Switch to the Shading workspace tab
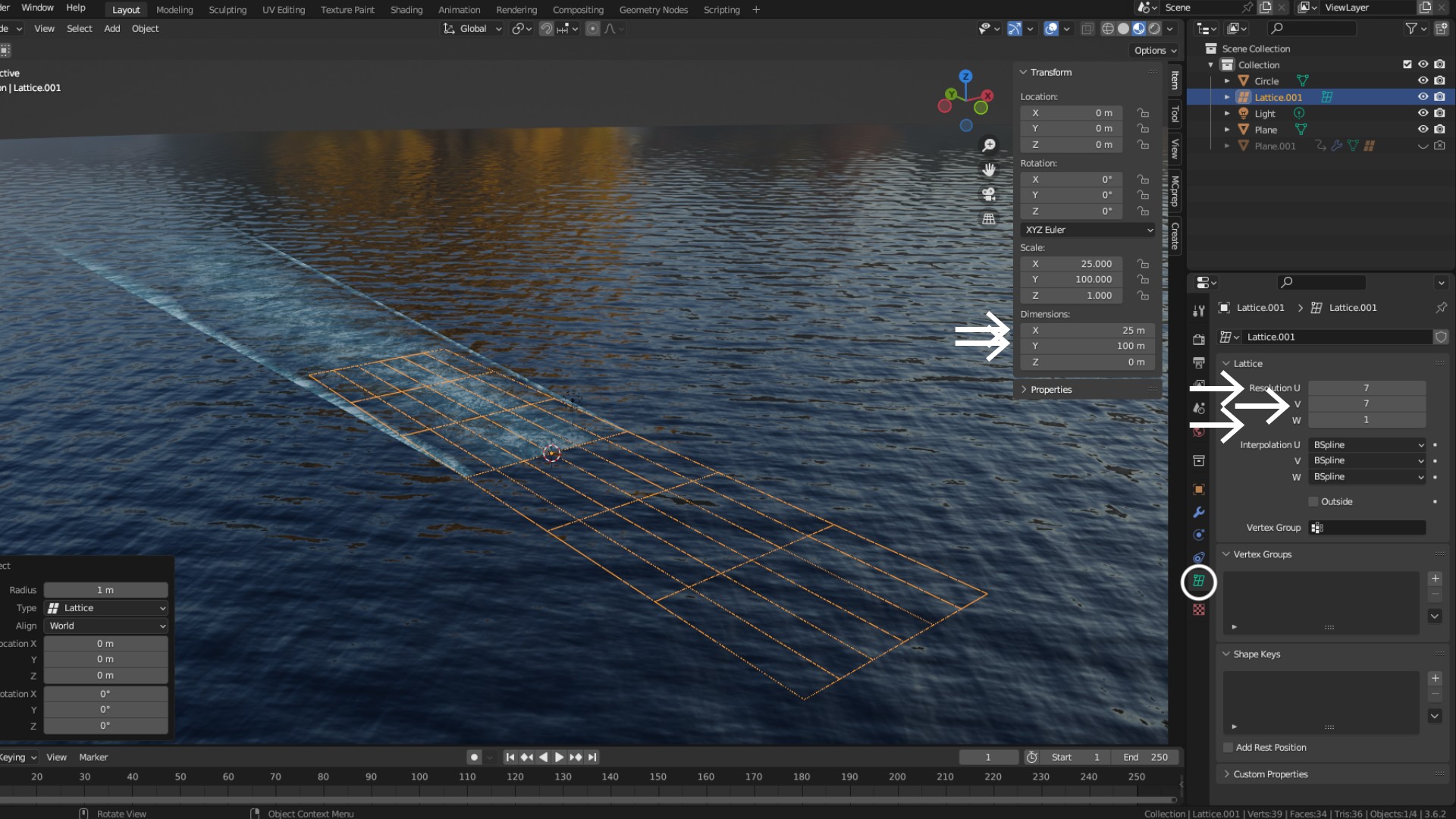Screen dimensions: 1456x819 [x=406, y=10]
